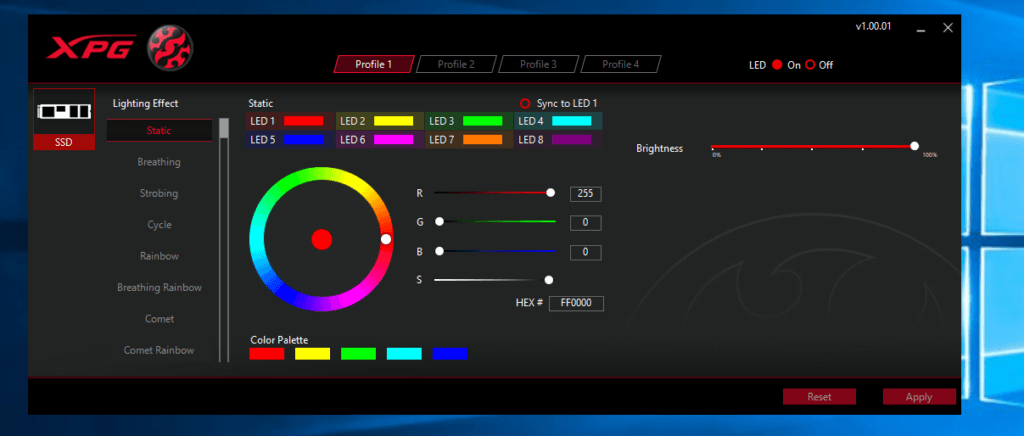Pick LED 4 cyan color swatch
Viewport: 1024px width, 436px height.
click(x=571, y=121)
